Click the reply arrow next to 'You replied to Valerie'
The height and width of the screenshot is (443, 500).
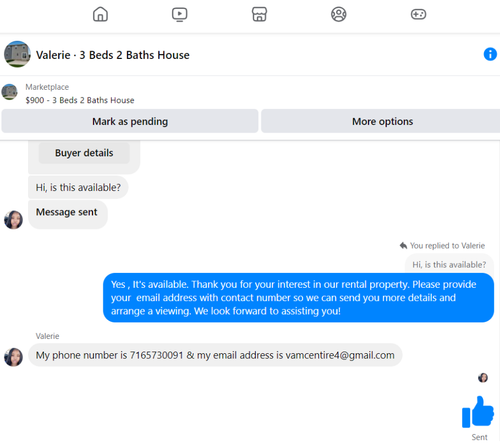click(x=403, y=246)
